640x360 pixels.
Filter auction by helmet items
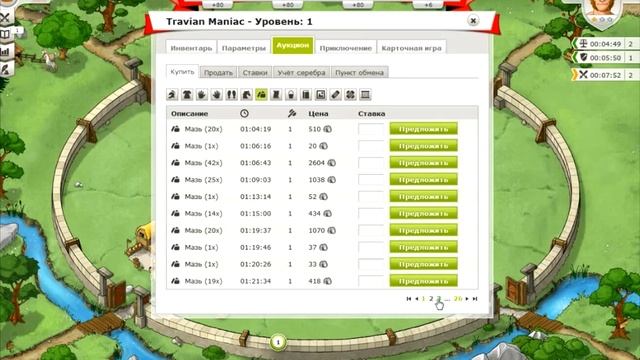(x=172, y=95)
